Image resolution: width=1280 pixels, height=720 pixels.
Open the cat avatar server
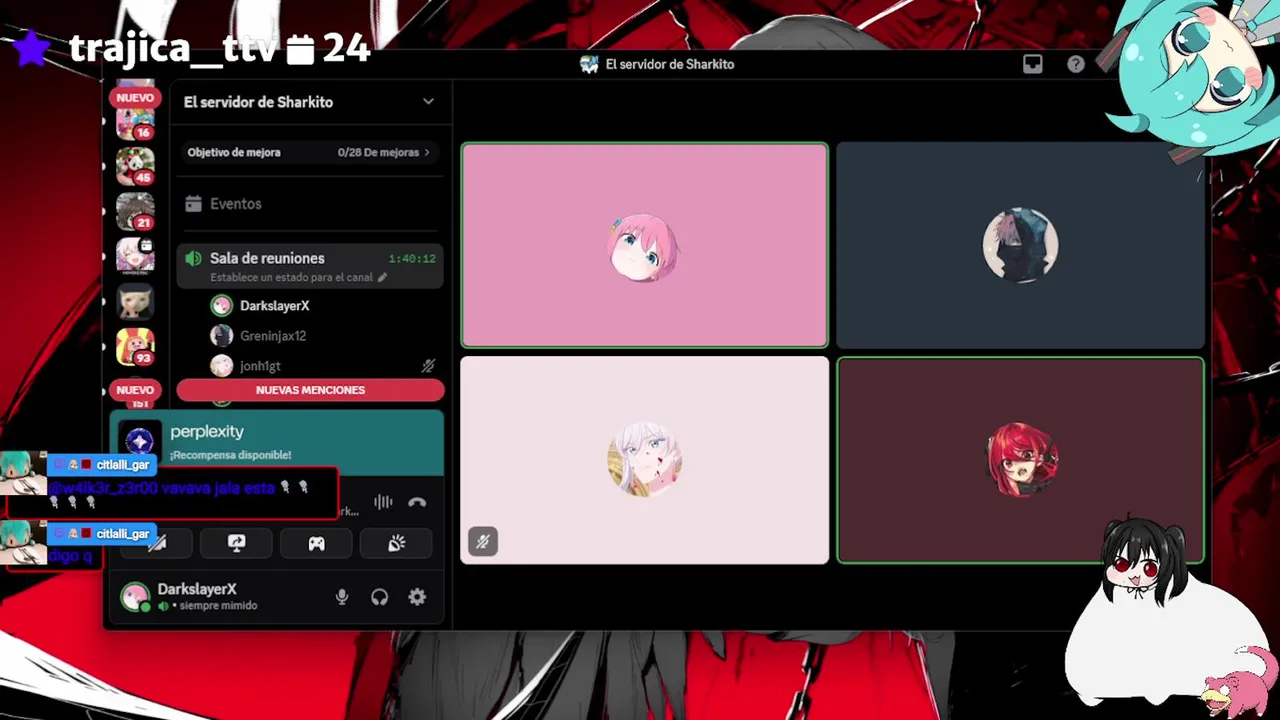(x=135, y=300)
